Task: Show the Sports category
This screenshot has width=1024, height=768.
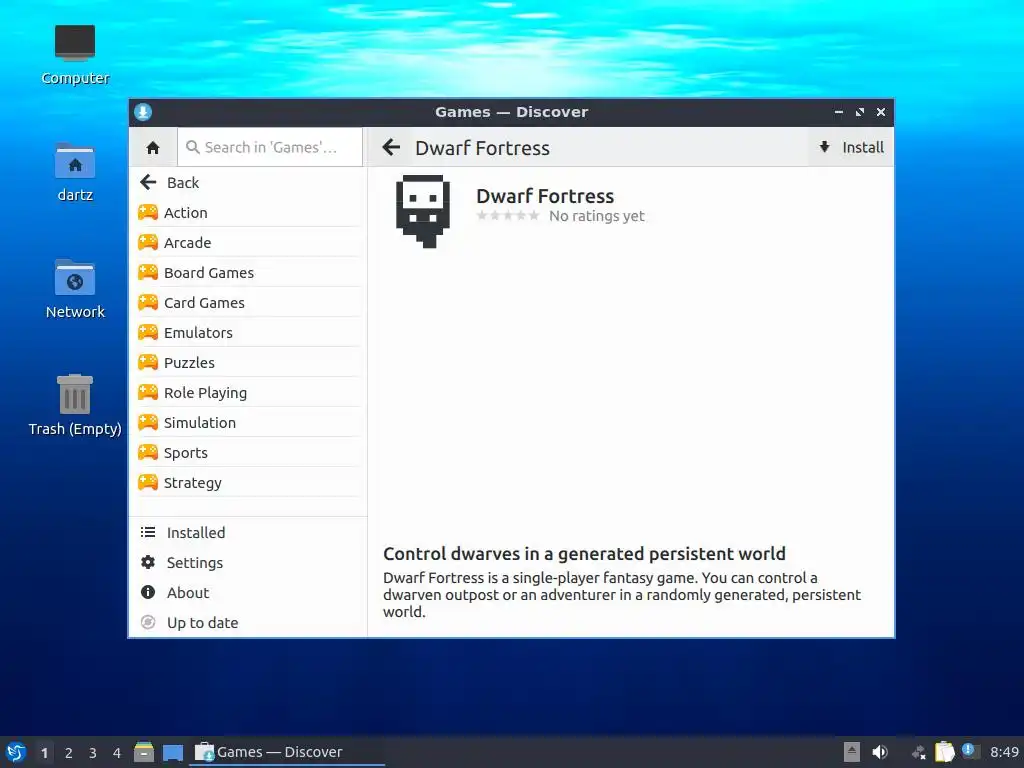Action: click(x=248, y=453)
